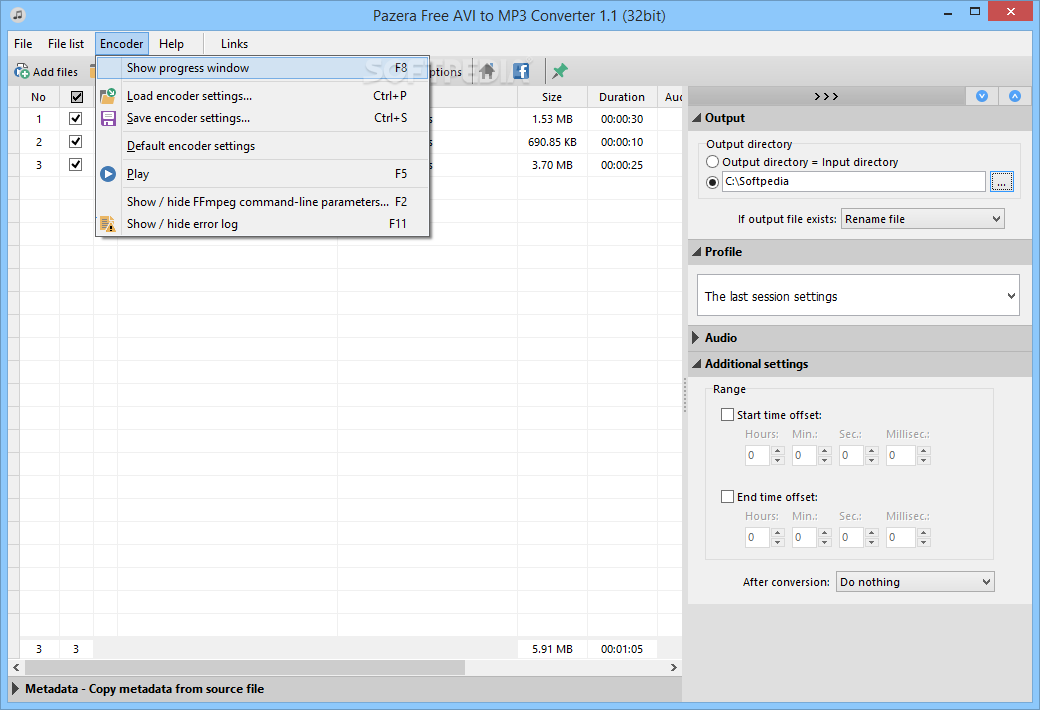Select the 1.53 MB size cell
This screenshot has height=710, width=1040.
tap(552, 119)
